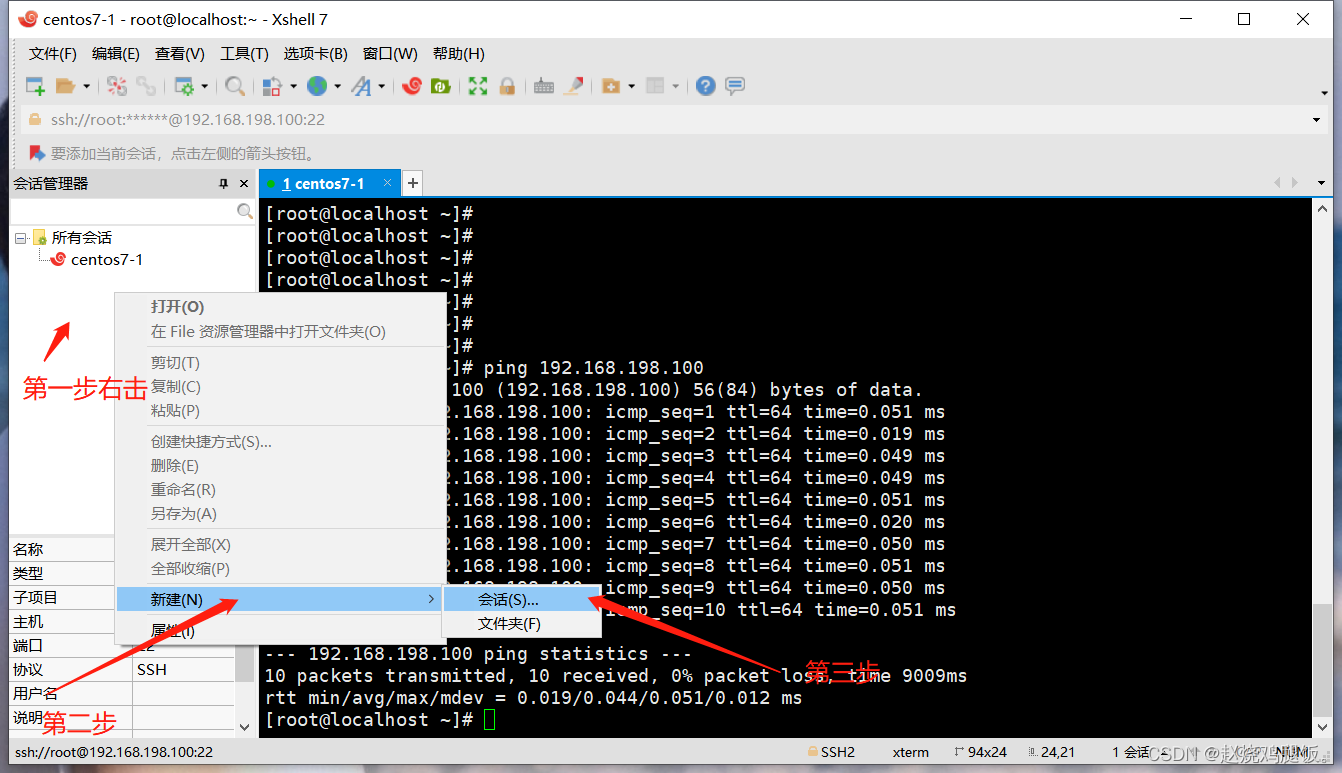Open the dropdown next to Open folder icon

[86, 87]
